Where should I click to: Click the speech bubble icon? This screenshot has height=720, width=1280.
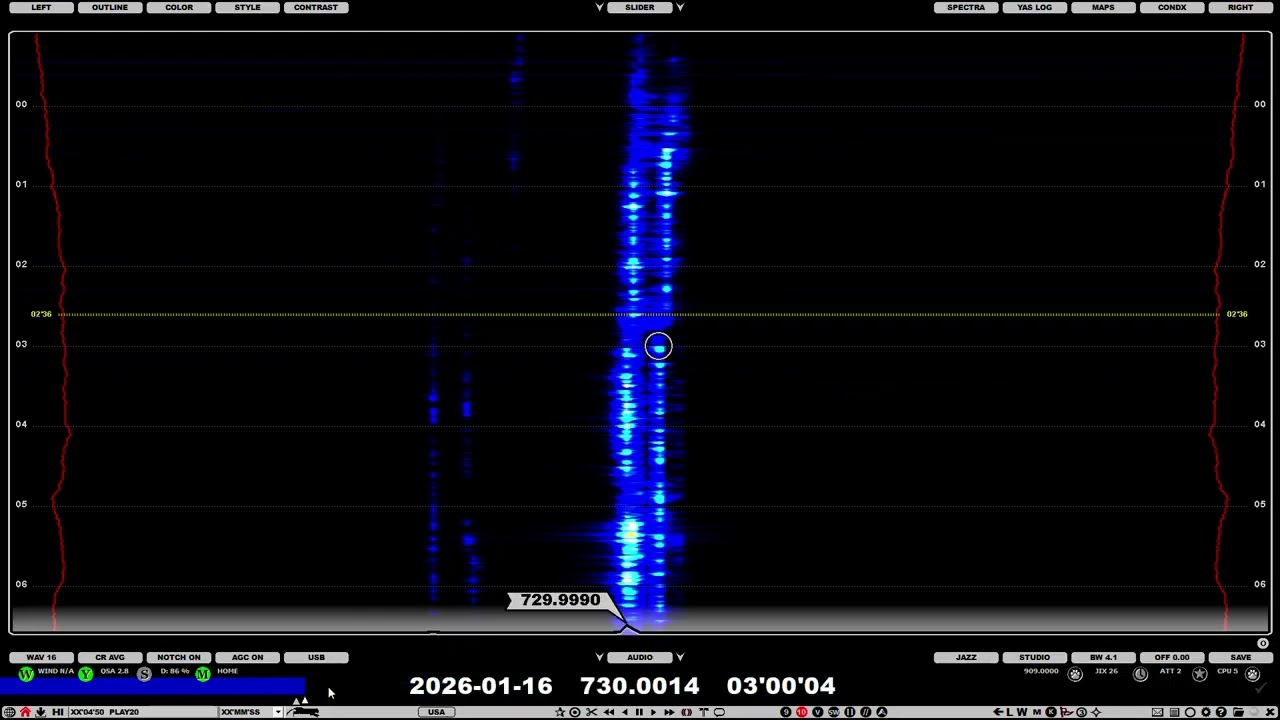(x=719, y=712)
